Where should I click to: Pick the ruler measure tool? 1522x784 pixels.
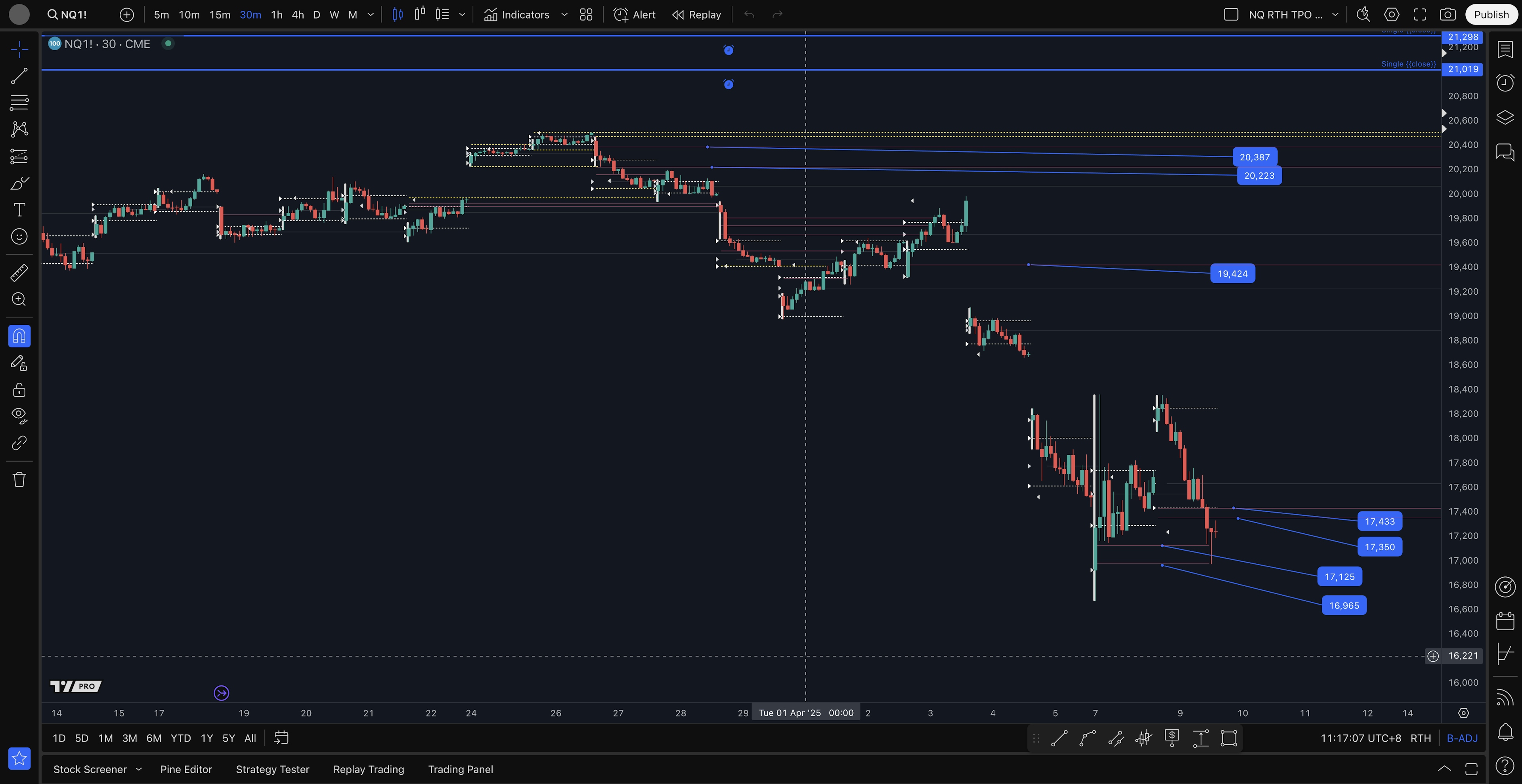pos(19,273)
